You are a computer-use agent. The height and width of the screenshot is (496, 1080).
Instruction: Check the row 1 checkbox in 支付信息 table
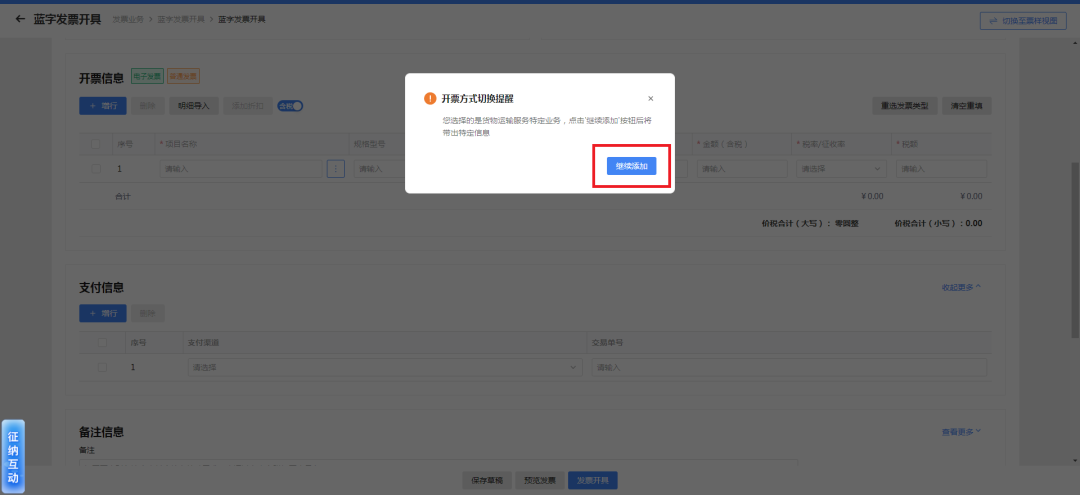click(102, 367)
